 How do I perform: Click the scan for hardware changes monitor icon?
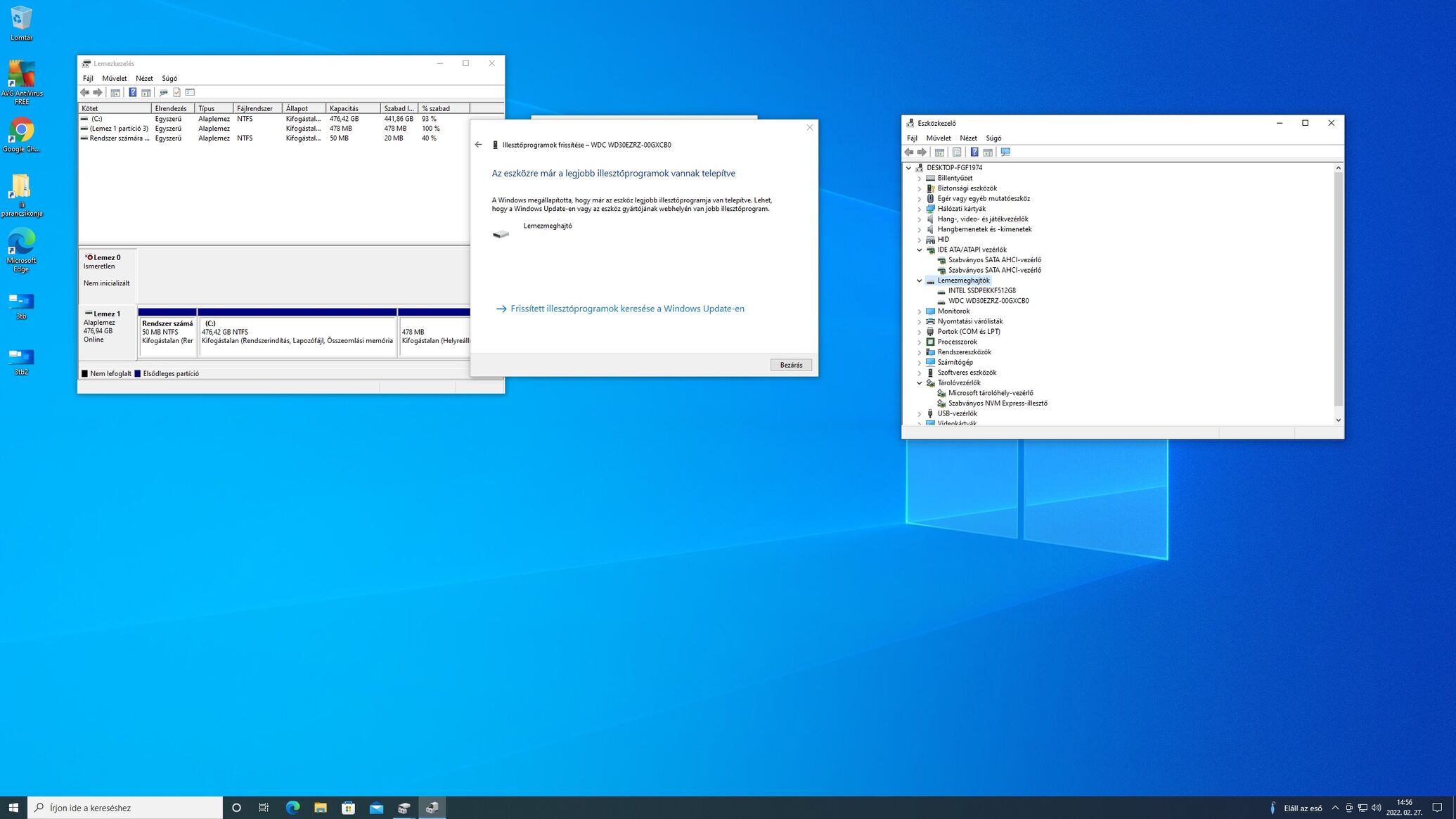(1005, 152)
